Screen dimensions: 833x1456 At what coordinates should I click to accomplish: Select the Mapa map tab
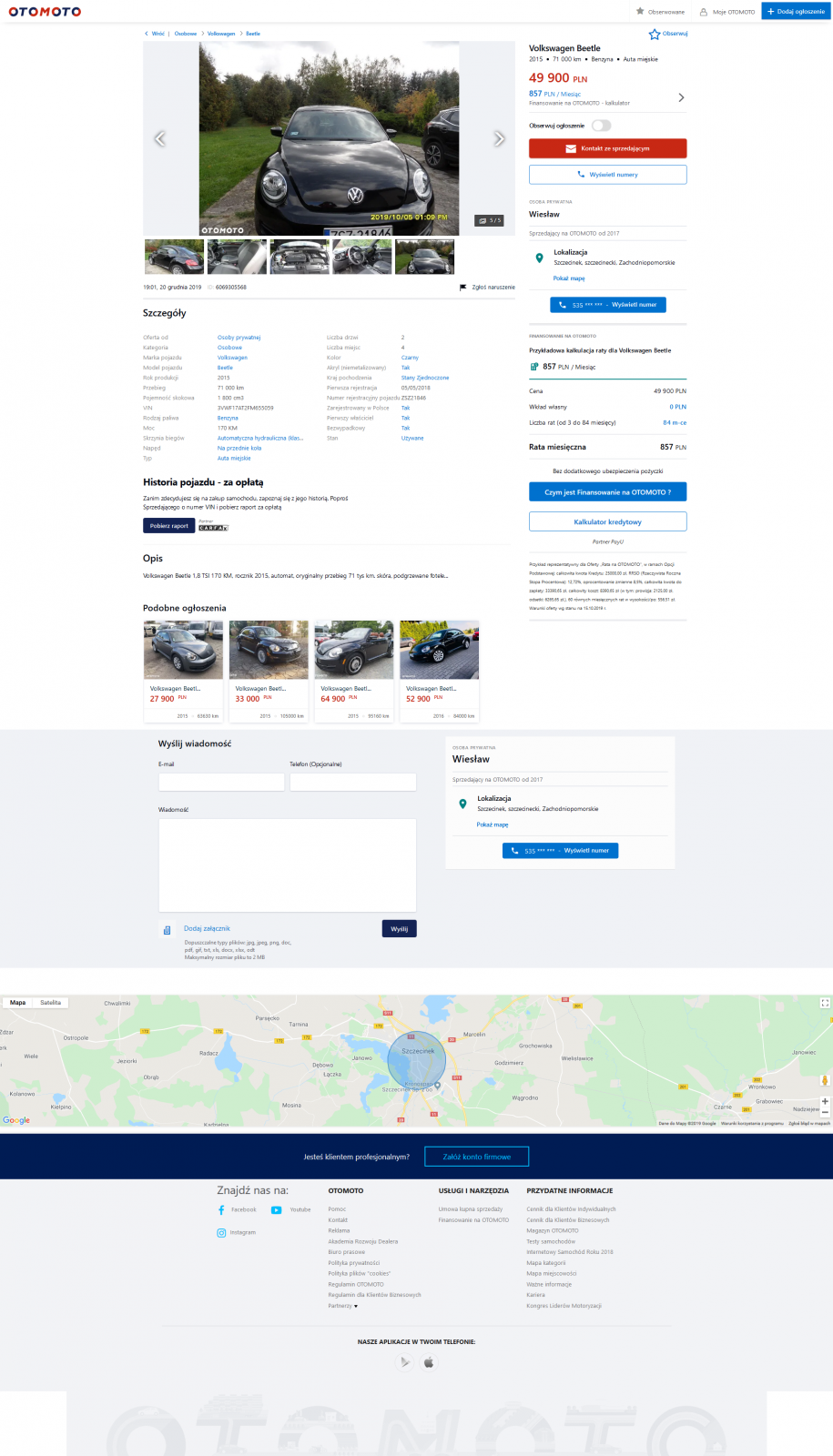pos(17,1003)
